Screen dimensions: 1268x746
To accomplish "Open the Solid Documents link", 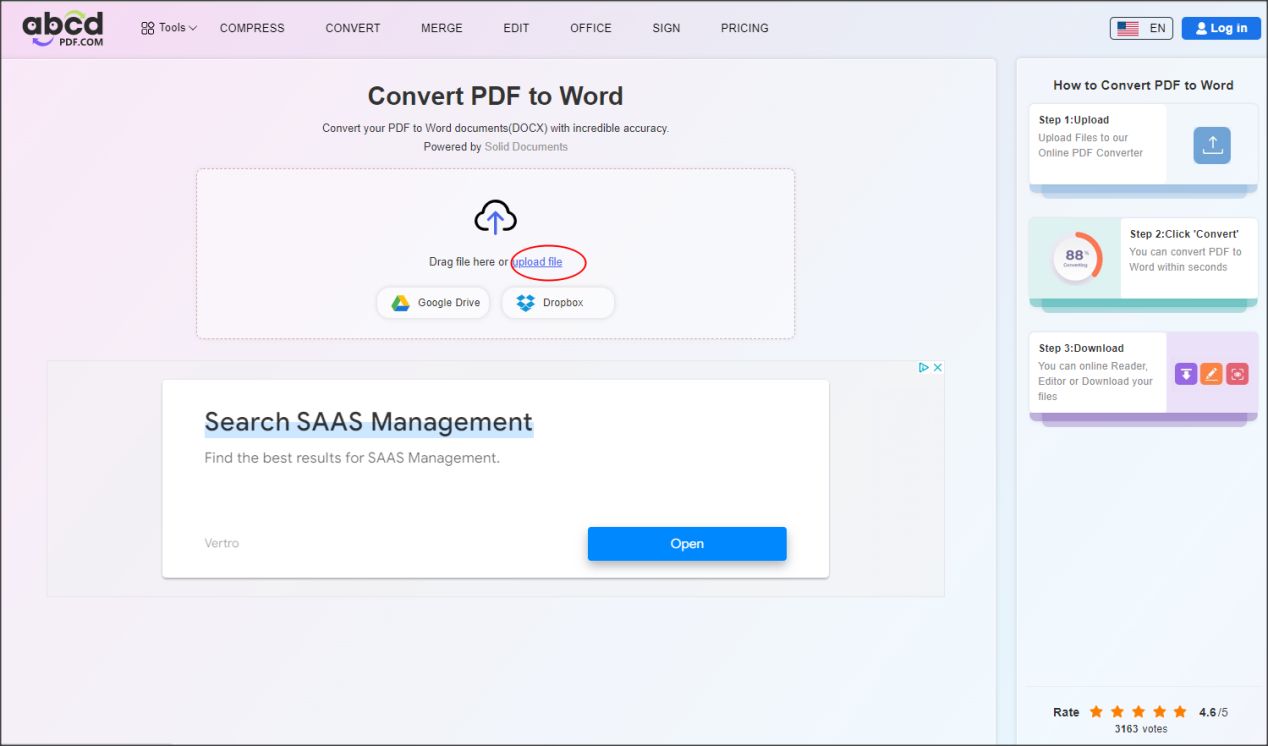I will point(526,147).
